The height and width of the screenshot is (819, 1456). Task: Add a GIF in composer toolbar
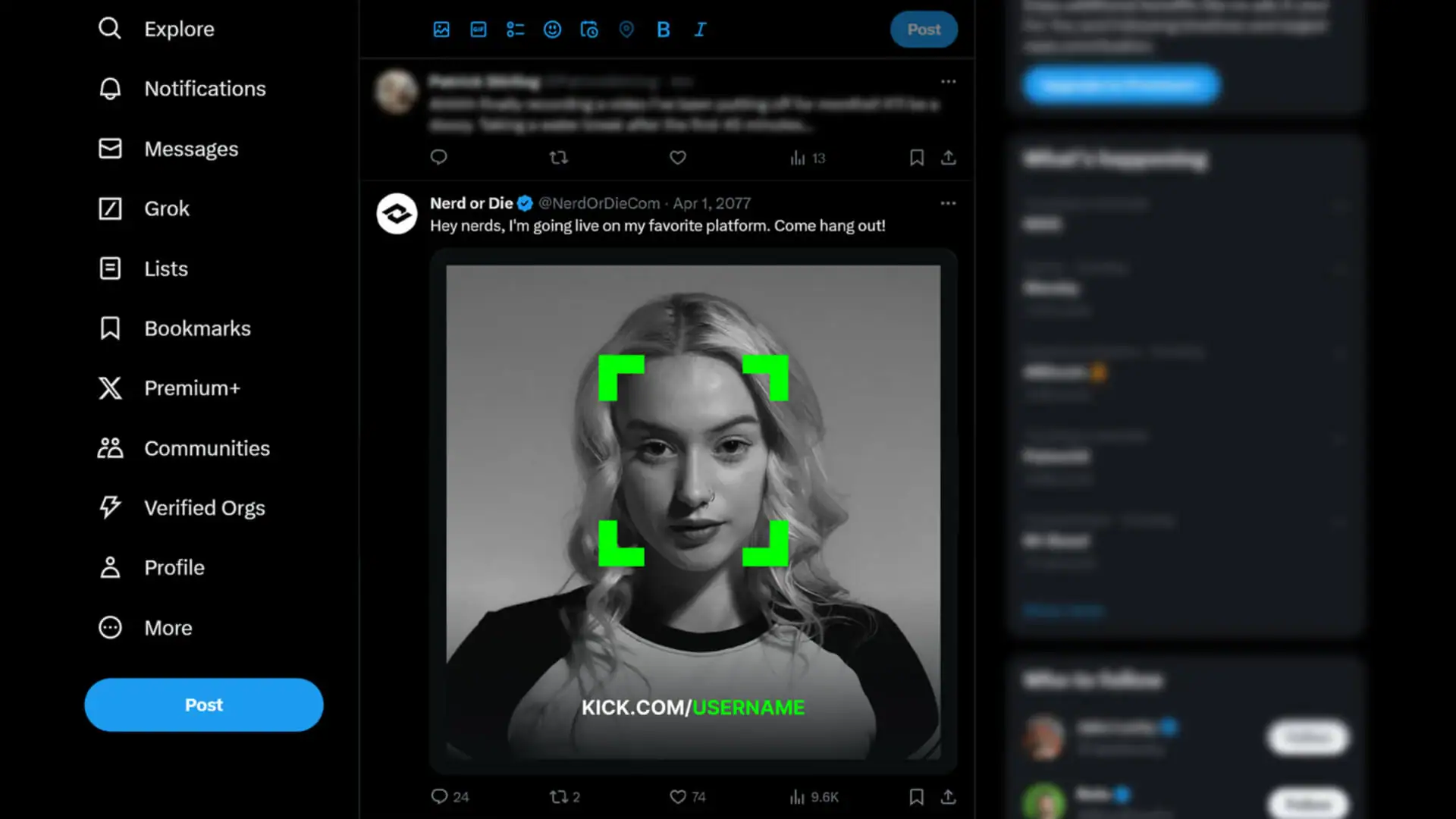[479, 30]
